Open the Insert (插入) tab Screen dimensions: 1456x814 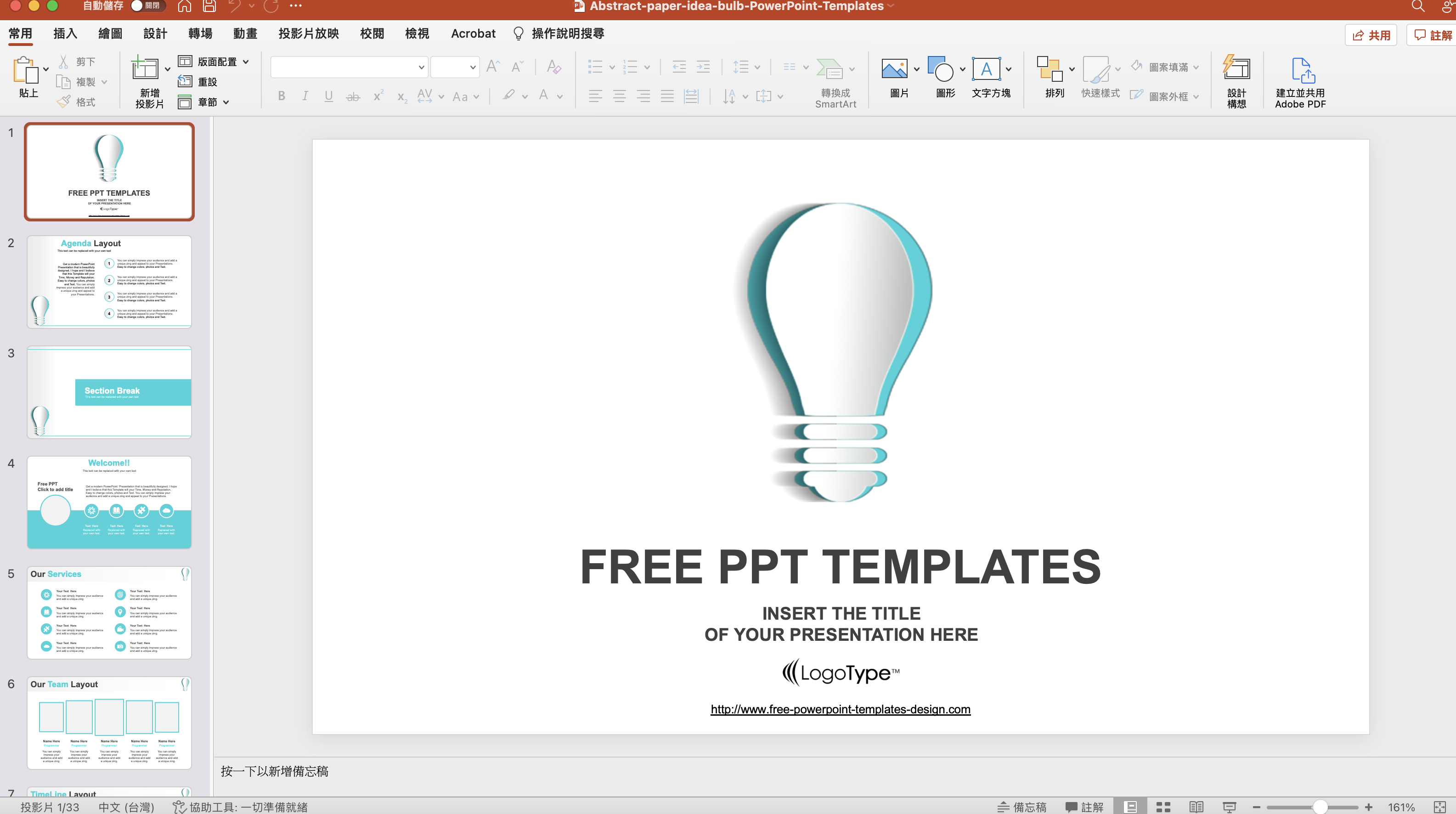coord(65,34)
